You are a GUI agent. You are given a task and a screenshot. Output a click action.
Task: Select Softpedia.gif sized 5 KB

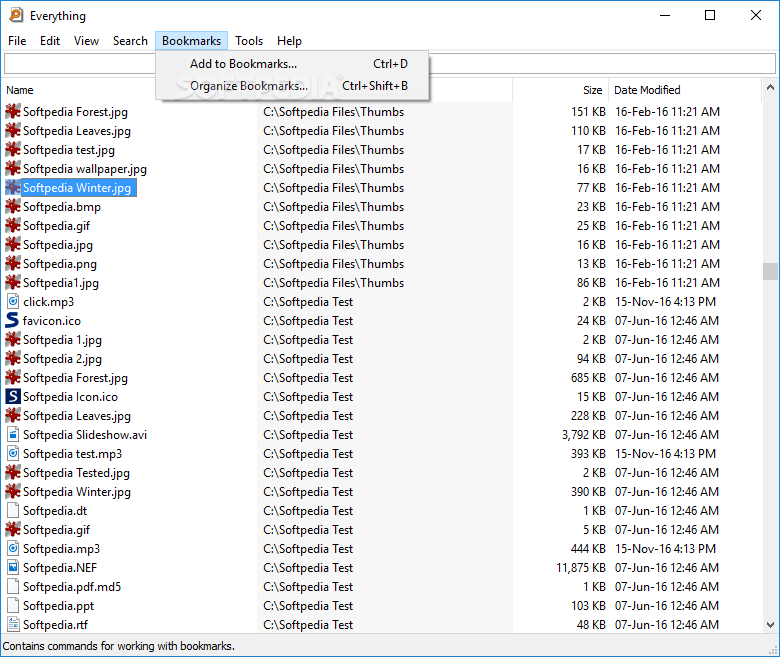click(56, 530)
